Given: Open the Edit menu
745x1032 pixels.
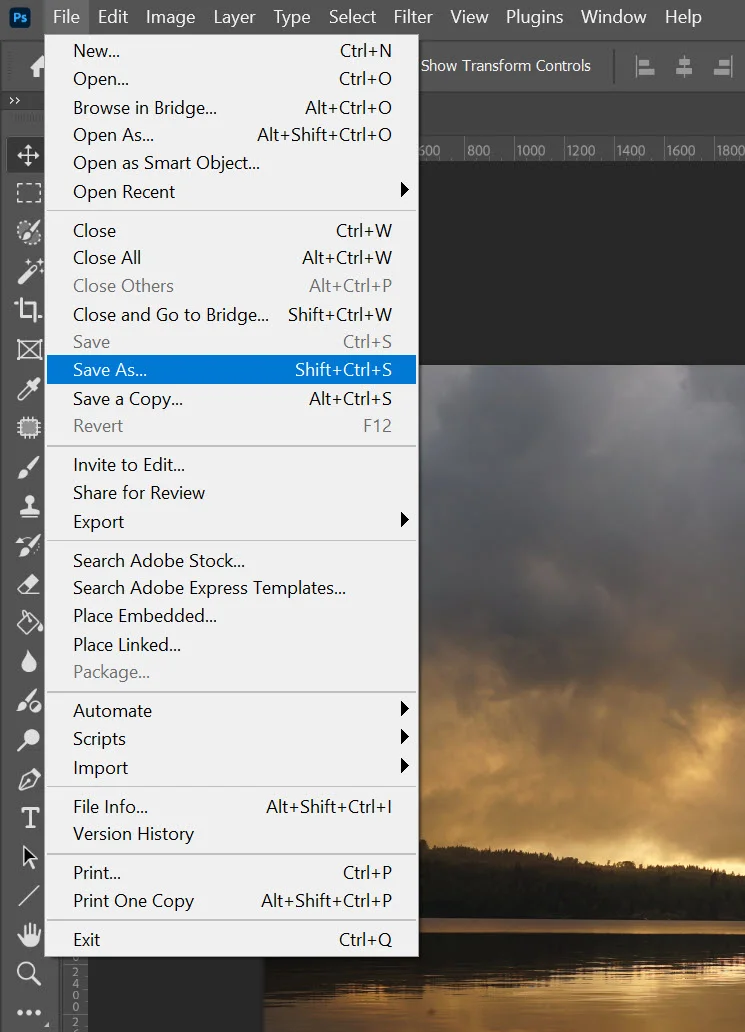Looking at the screenshot, I should (113, 17).
